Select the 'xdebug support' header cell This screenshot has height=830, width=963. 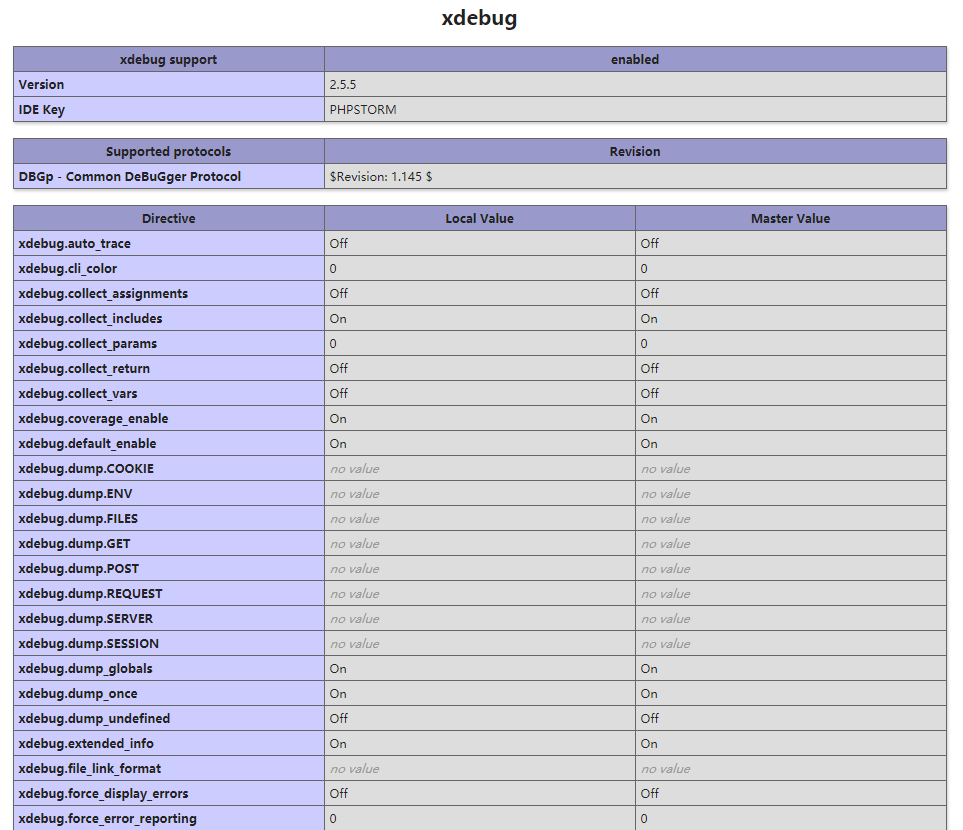tap(169, 60)
